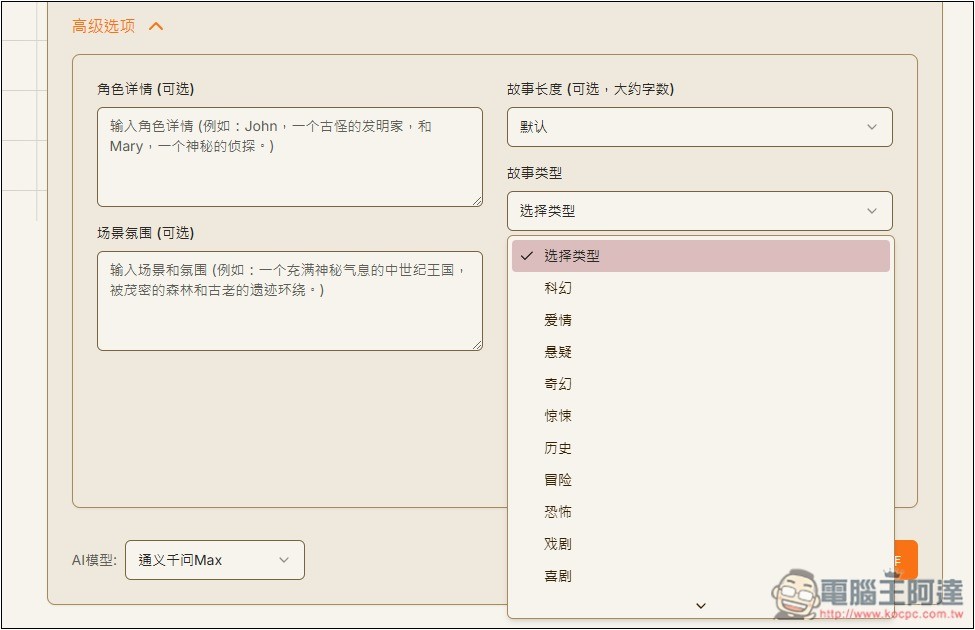Choose 科幻 story type
Screen dimensions: 975x630
pyautogui.click(x=701, y=288)
